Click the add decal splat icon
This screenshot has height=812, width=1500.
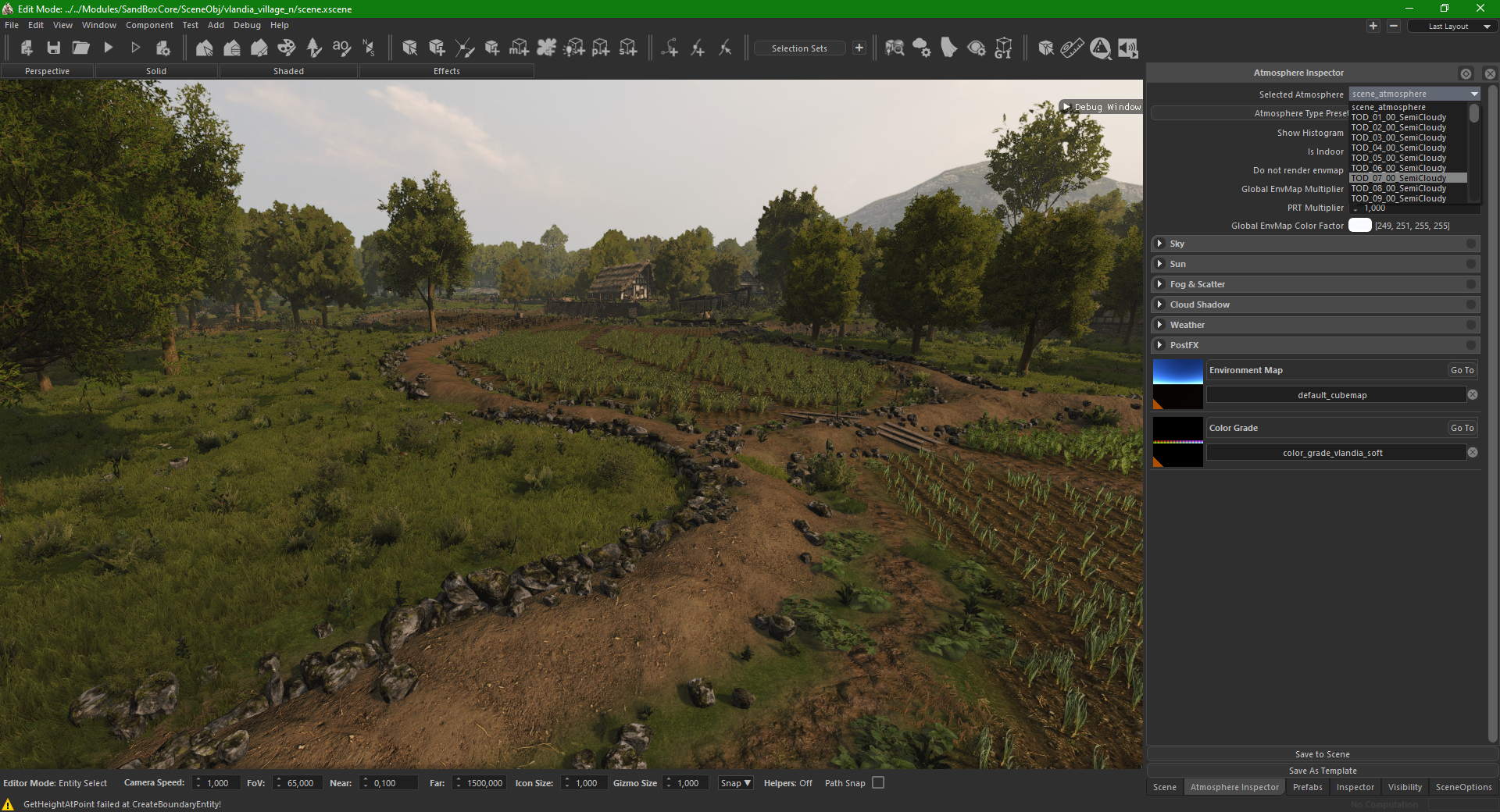point(546,48)
